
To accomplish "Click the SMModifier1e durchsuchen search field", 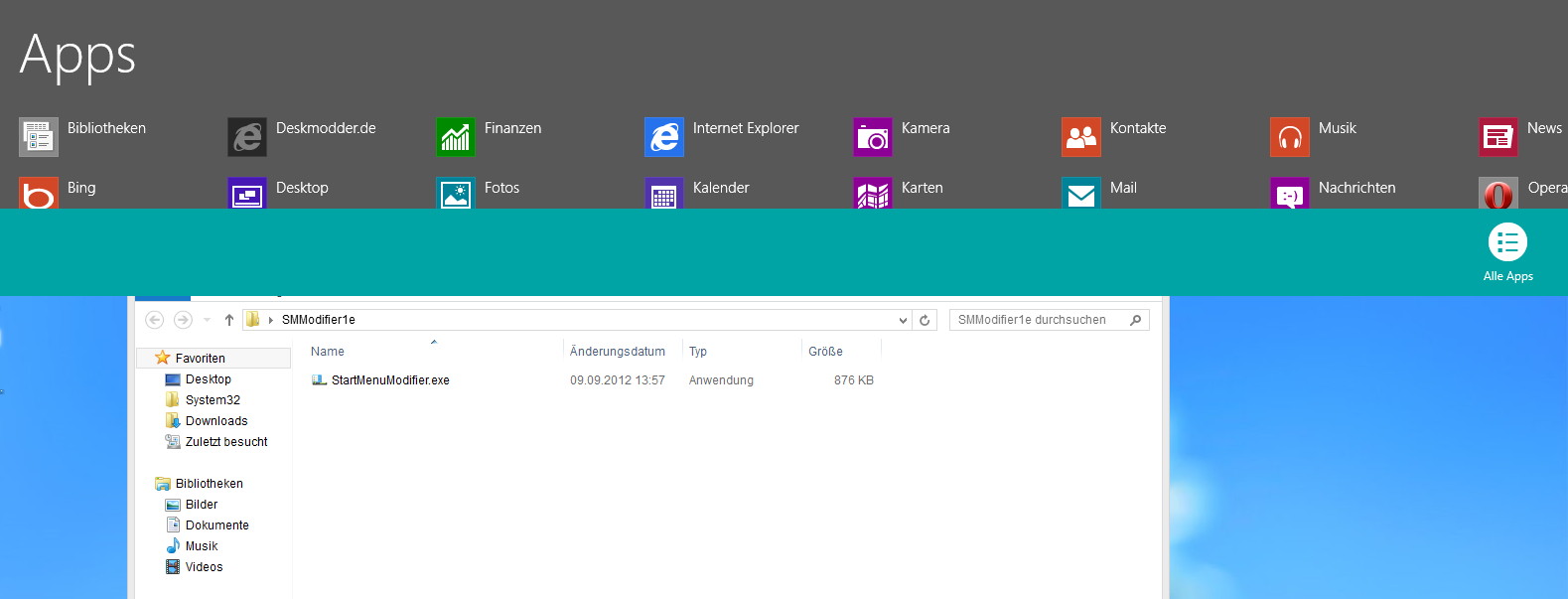I will [x=1050, y=320].
